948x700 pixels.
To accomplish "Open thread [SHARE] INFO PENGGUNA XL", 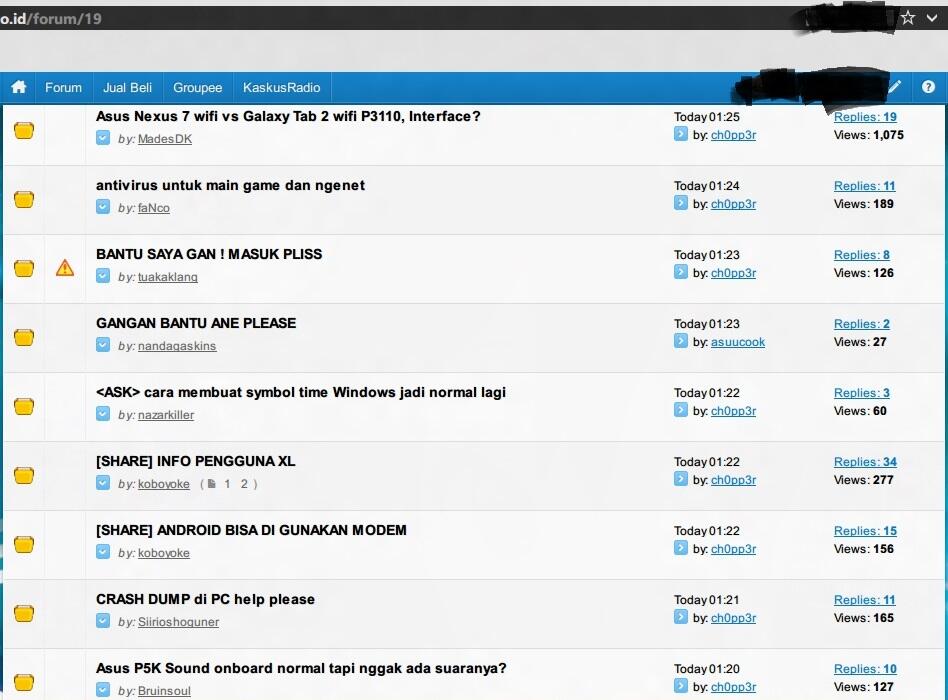I will (x=195, y=461).
